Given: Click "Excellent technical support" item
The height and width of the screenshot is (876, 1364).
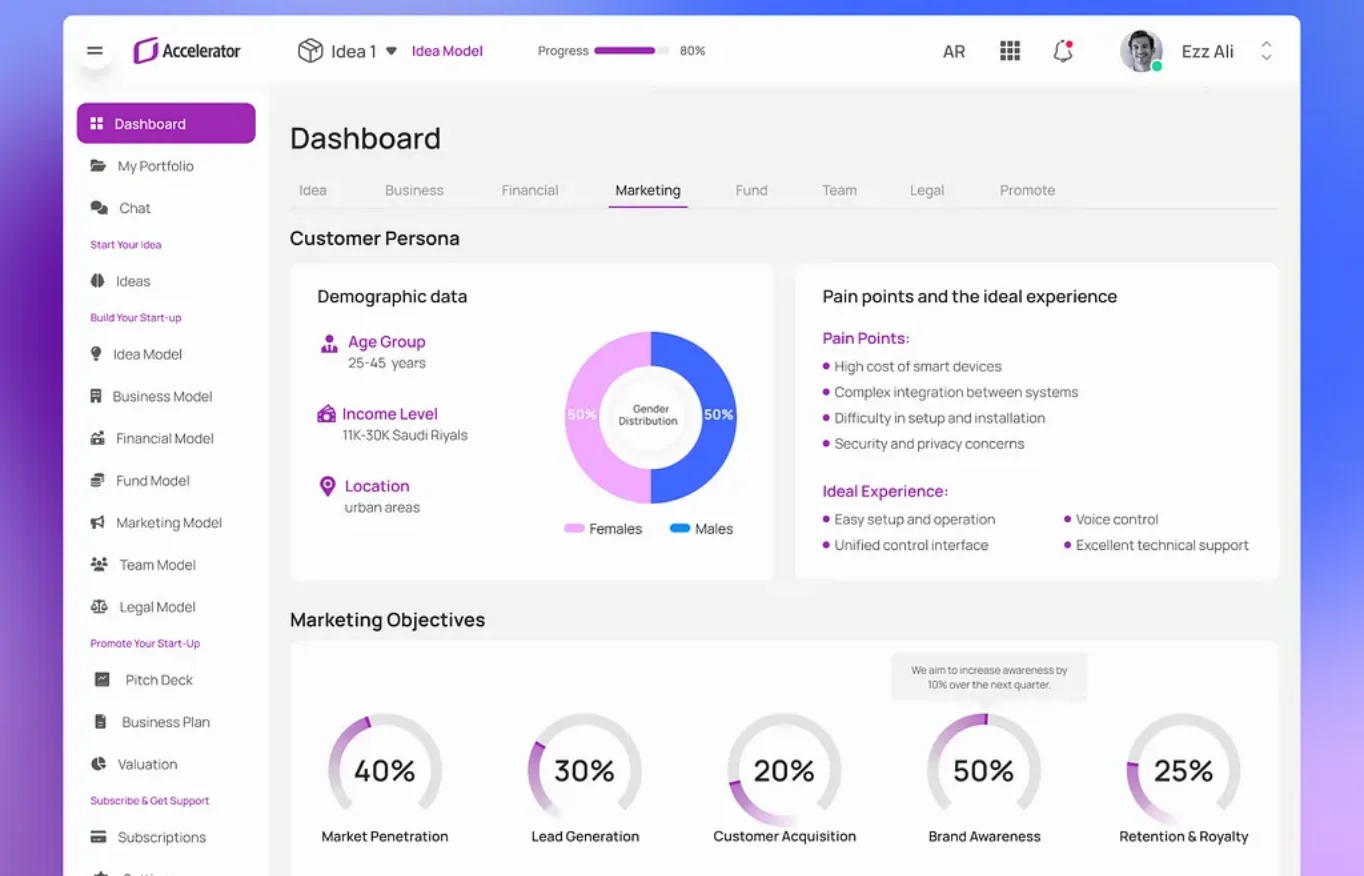Looking at the screenshot, I should 1162,545.
